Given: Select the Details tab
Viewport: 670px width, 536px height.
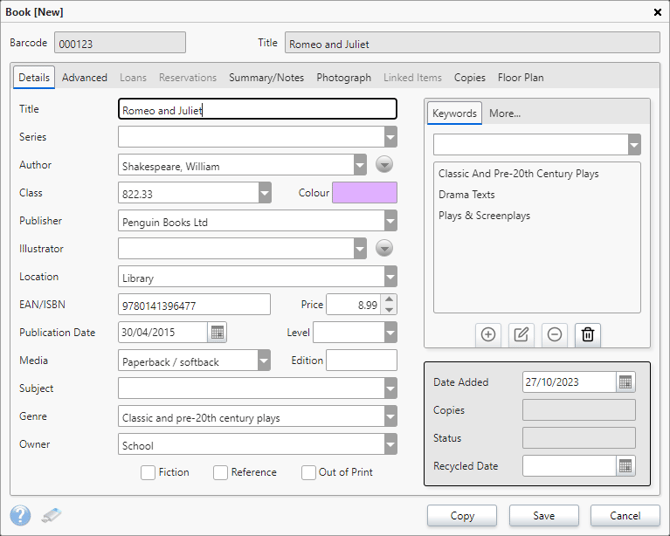Looking at the screenshot, I should pyautogui.click(x=34, y=77).
